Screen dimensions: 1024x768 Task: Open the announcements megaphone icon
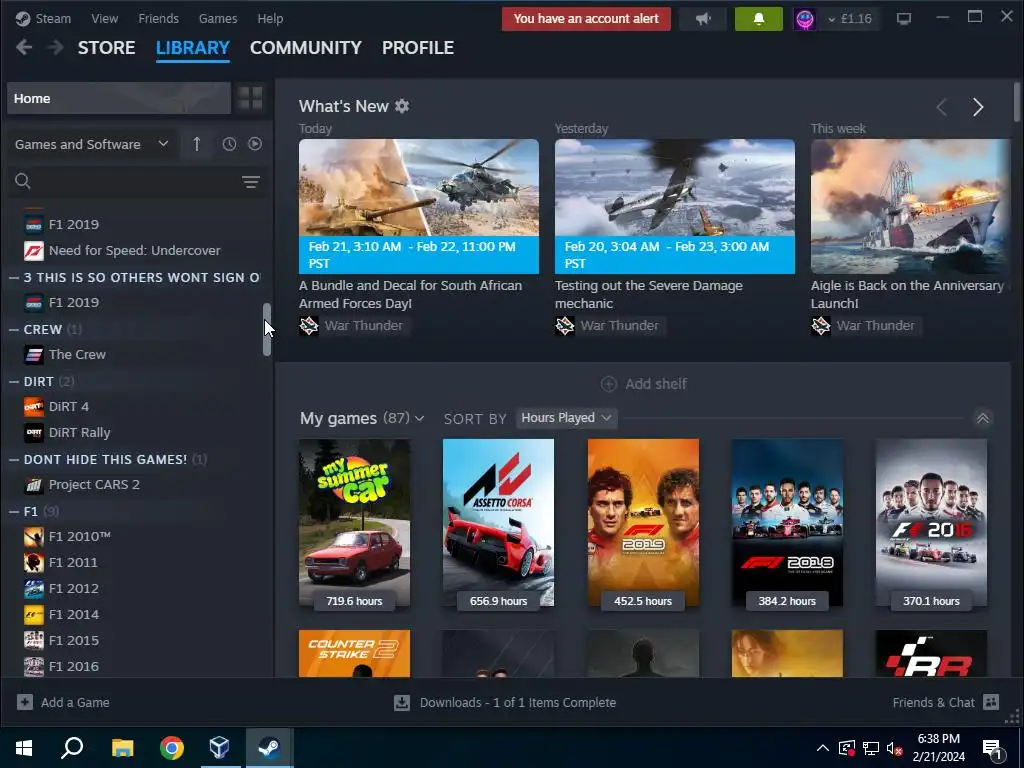[x=703, y=19]
